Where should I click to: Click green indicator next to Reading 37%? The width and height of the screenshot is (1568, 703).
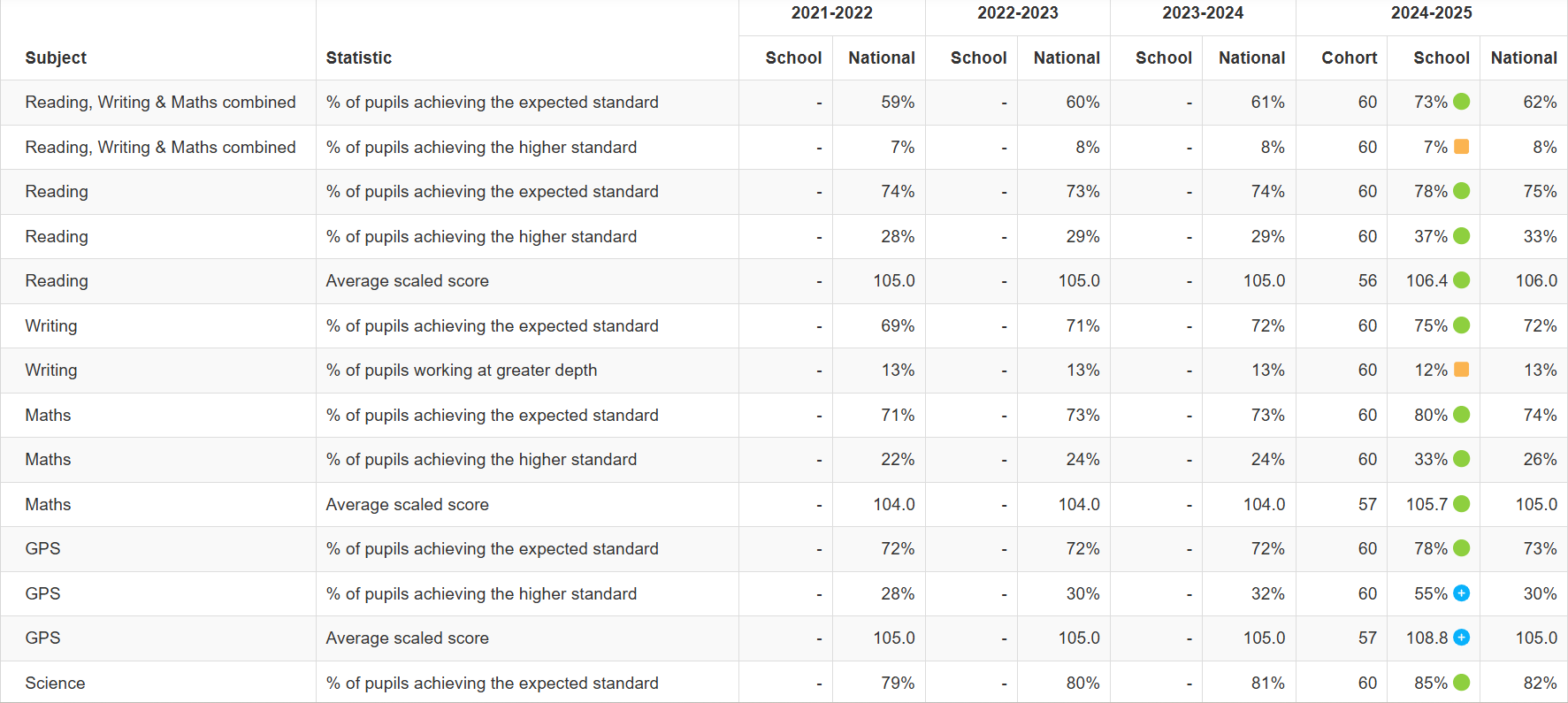[1461, 236]
